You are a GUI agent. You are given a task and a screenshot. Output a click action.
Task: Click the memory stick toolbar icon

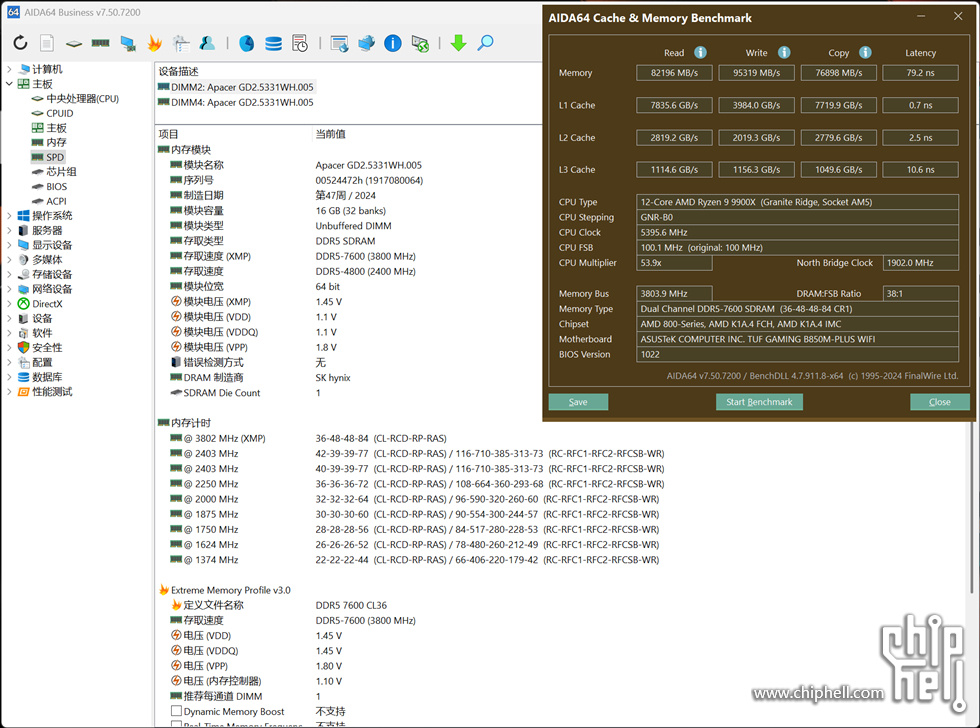[x=101, y=43]
